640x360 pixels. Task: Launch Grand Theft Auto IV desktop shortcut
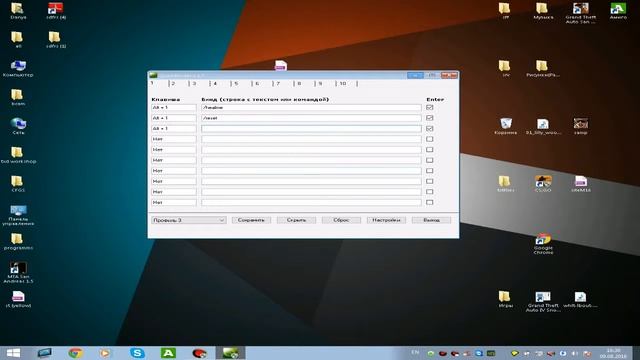pos(543,301)
